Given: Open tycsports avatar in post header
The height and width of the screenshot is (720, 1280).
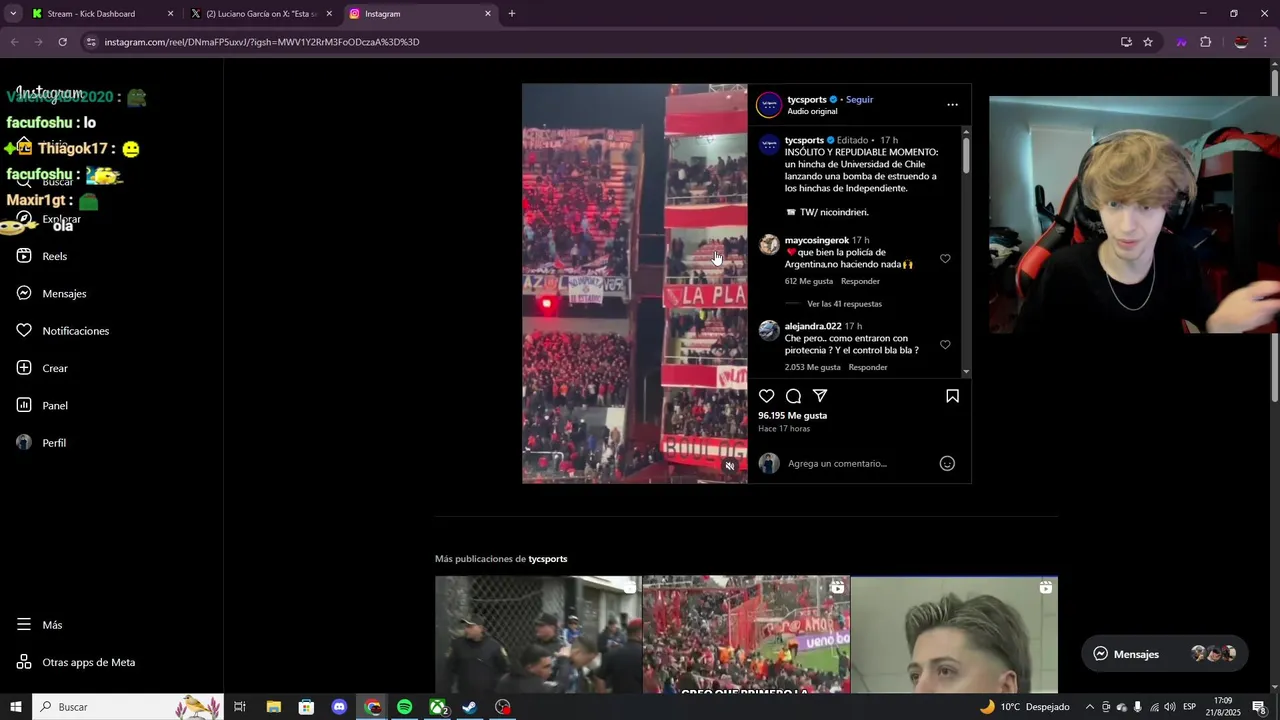Looking at the screenshot, I should (x=769, y=104).
